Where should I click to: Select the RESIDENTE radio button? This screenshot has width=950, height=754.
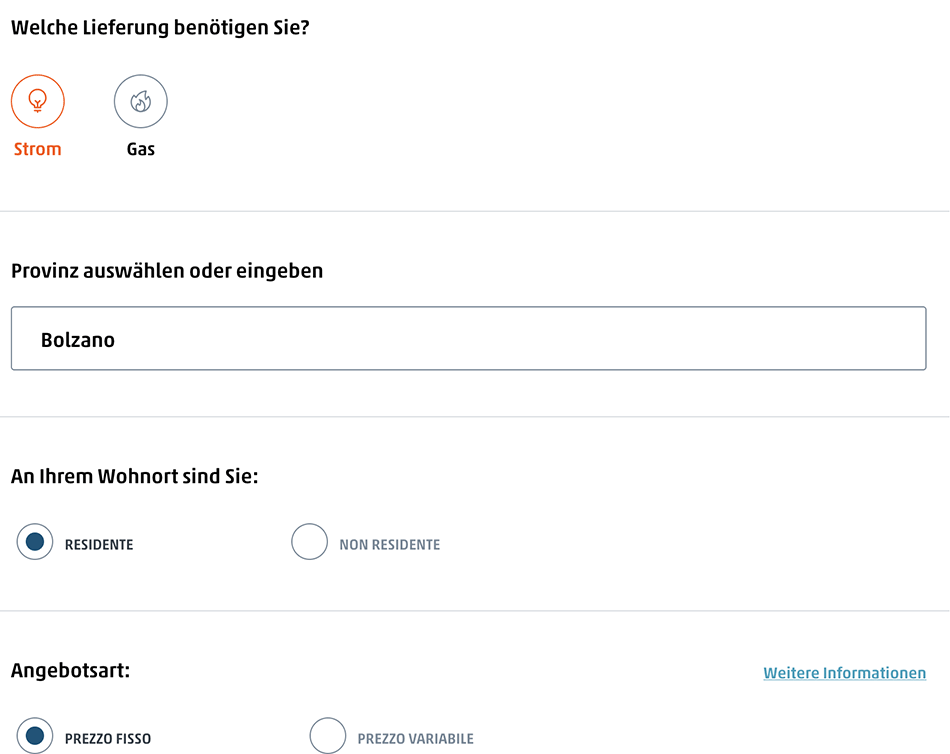(35, 541)
